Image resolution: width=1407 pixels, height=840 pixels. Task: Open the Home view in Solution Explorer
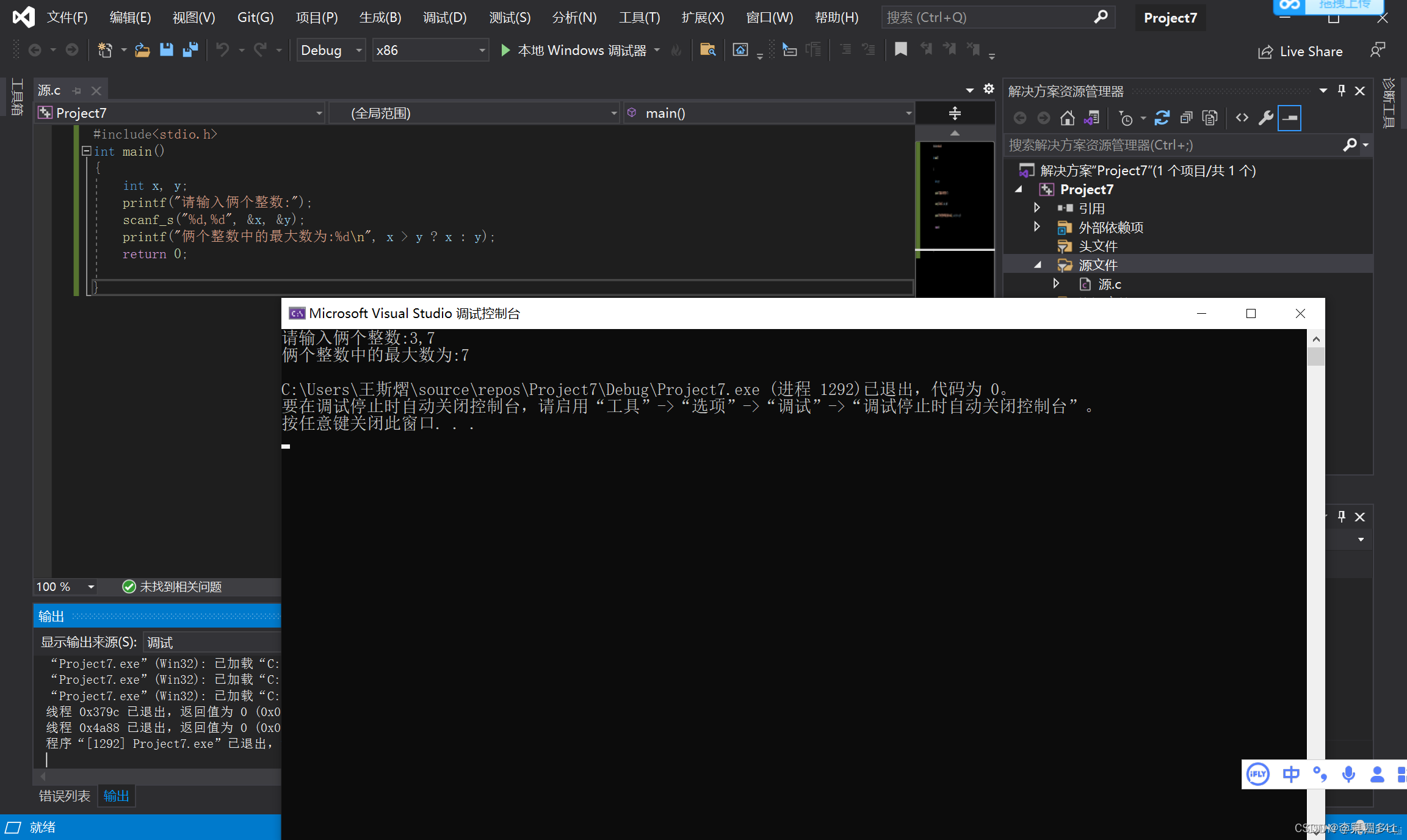tap(1067, 118)
